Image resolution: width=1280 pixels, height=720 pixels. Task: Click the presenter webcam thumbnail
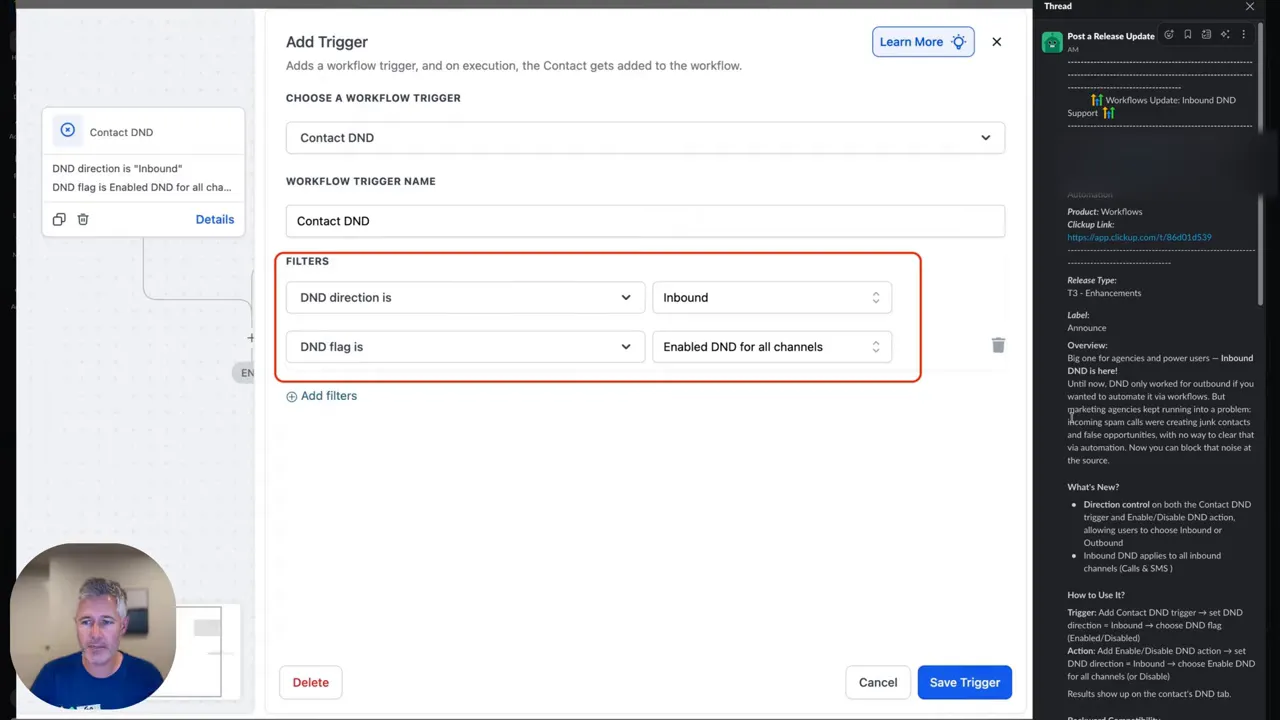pos(93,626)
